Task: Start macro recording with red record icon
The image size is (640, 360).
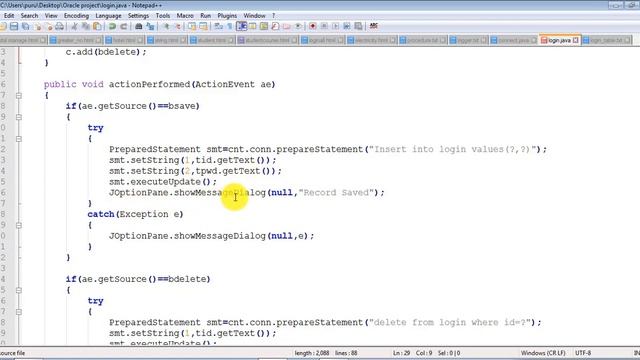Action: 313,27
